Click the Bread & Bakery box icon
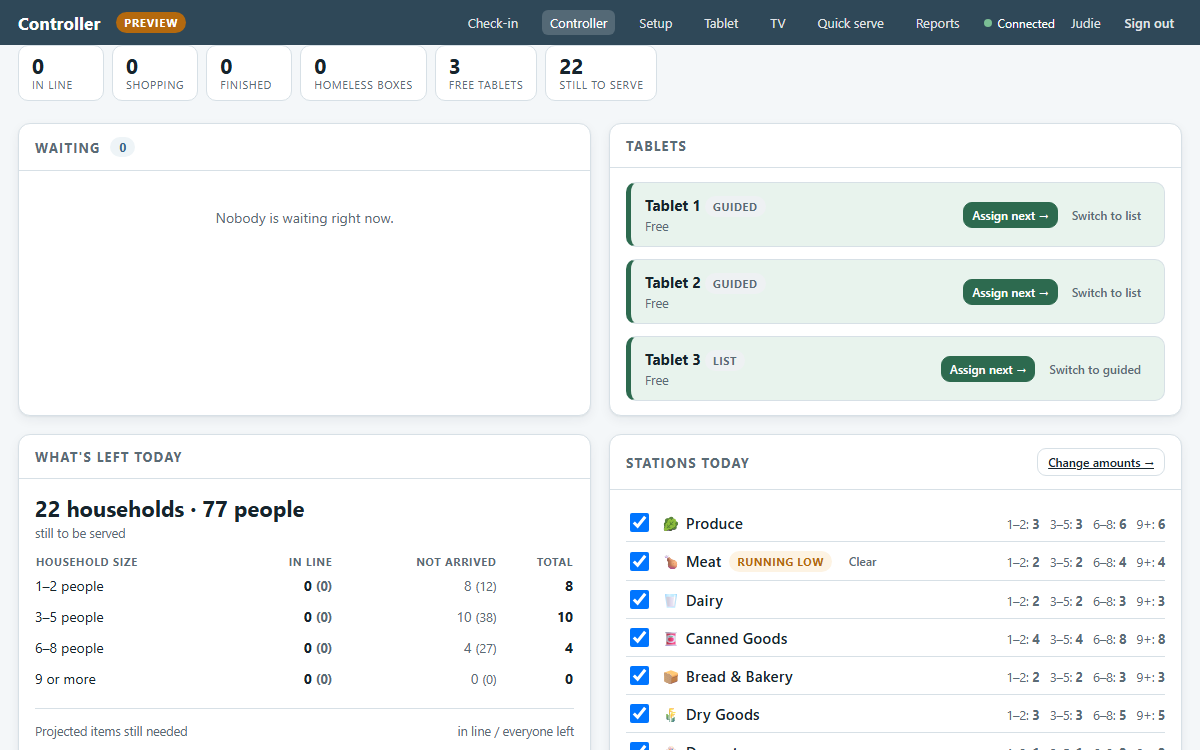Screen dimensions: 1200x750 (670, 677)
